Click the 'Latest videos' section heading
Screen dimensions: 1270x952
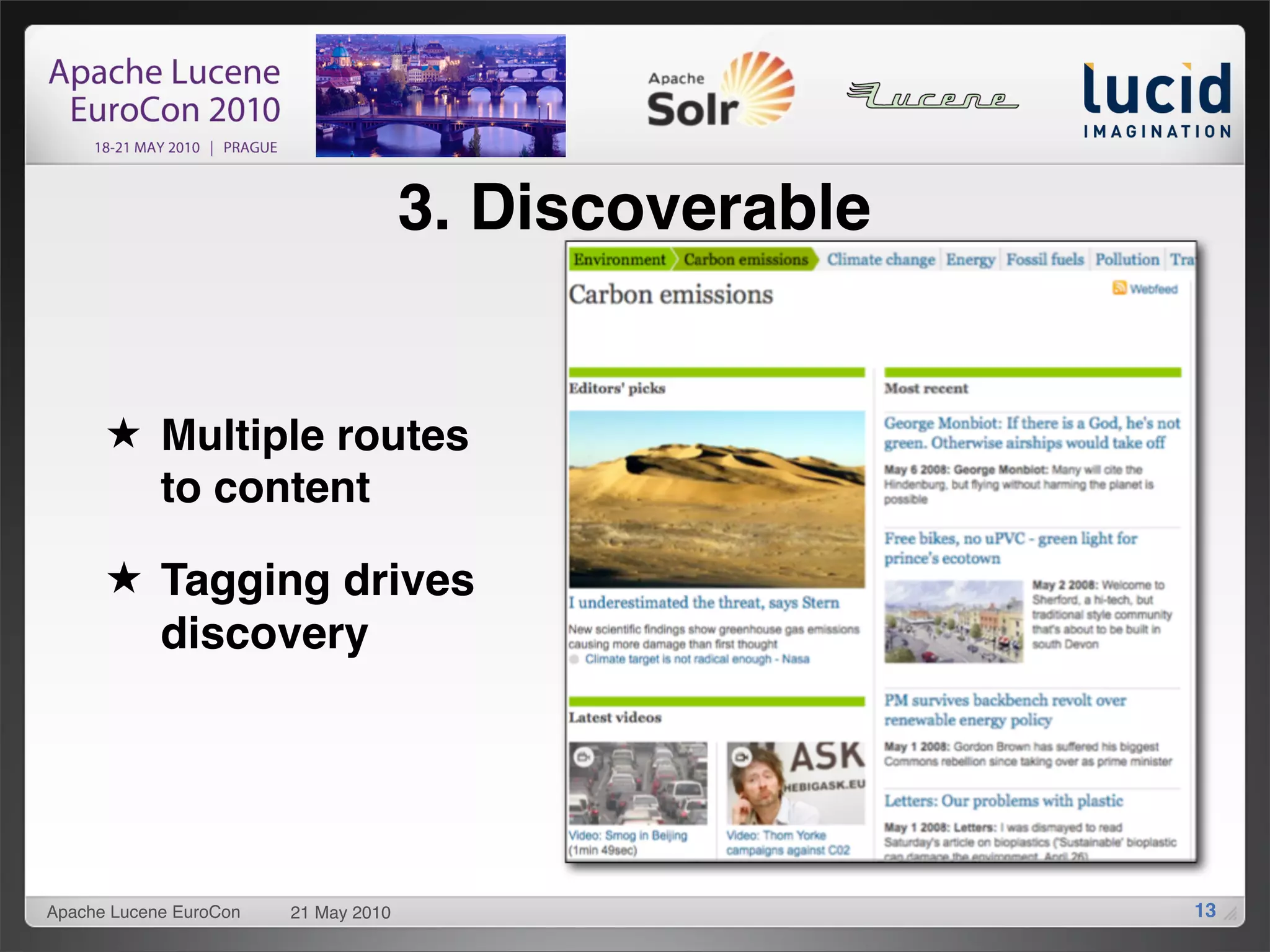pos(615,717)
